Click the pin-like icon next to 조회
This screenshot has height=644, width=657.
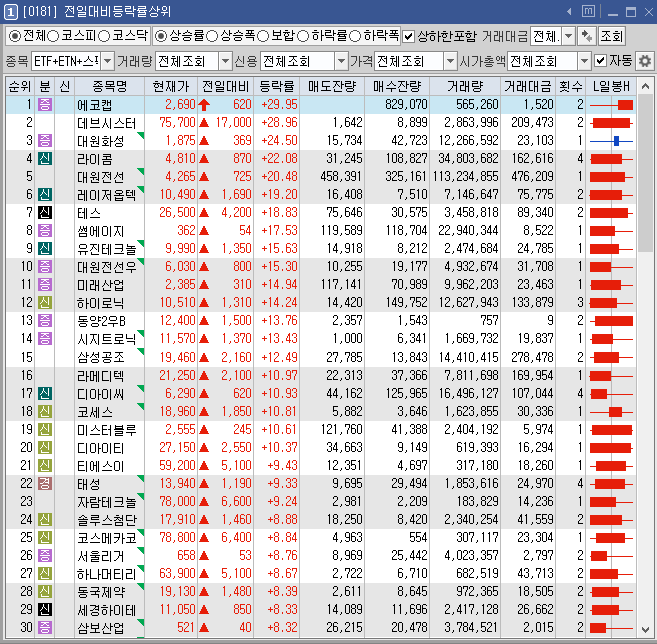click(x=587, y=36)
